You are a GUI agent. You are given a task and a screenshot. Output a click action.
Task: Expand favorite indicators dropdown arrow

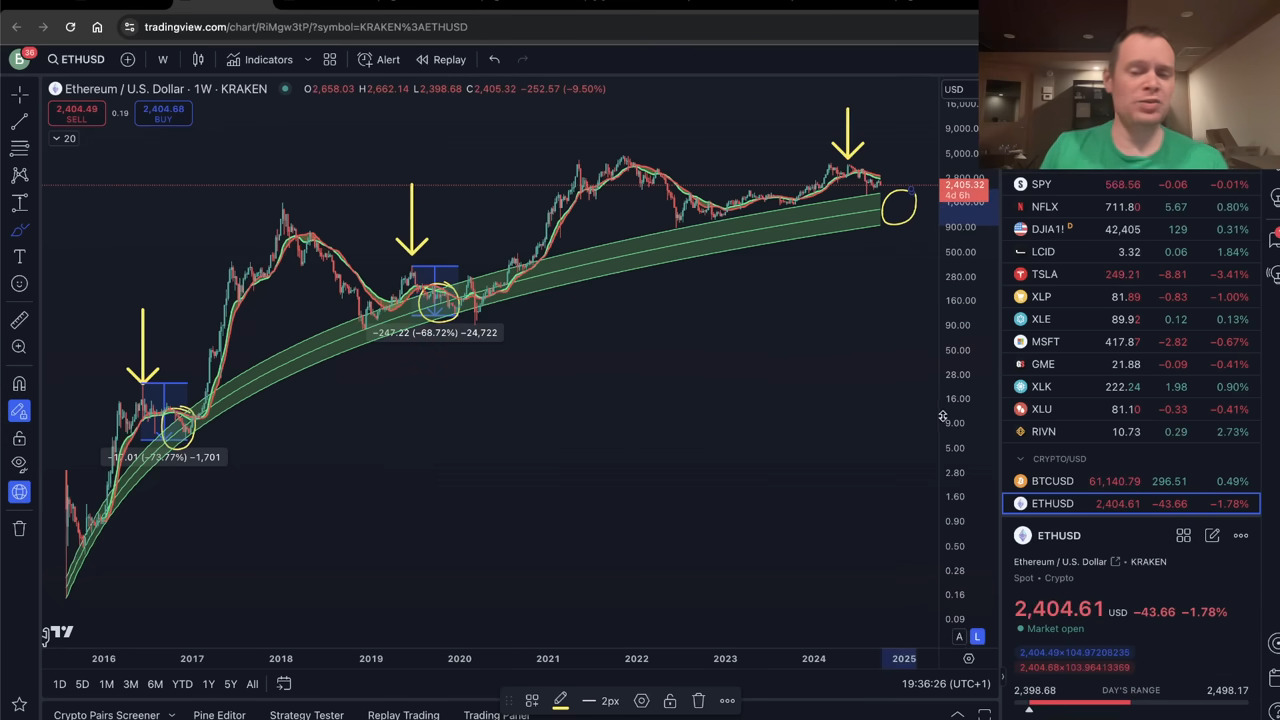[308, 59]
